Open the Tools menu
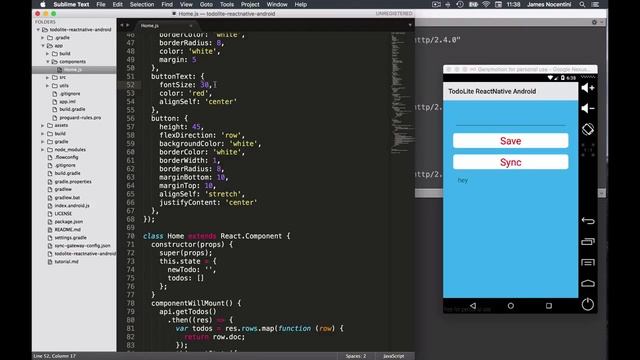Image resolution: width=640 pixels, height=360 pixels. point(227,4)
